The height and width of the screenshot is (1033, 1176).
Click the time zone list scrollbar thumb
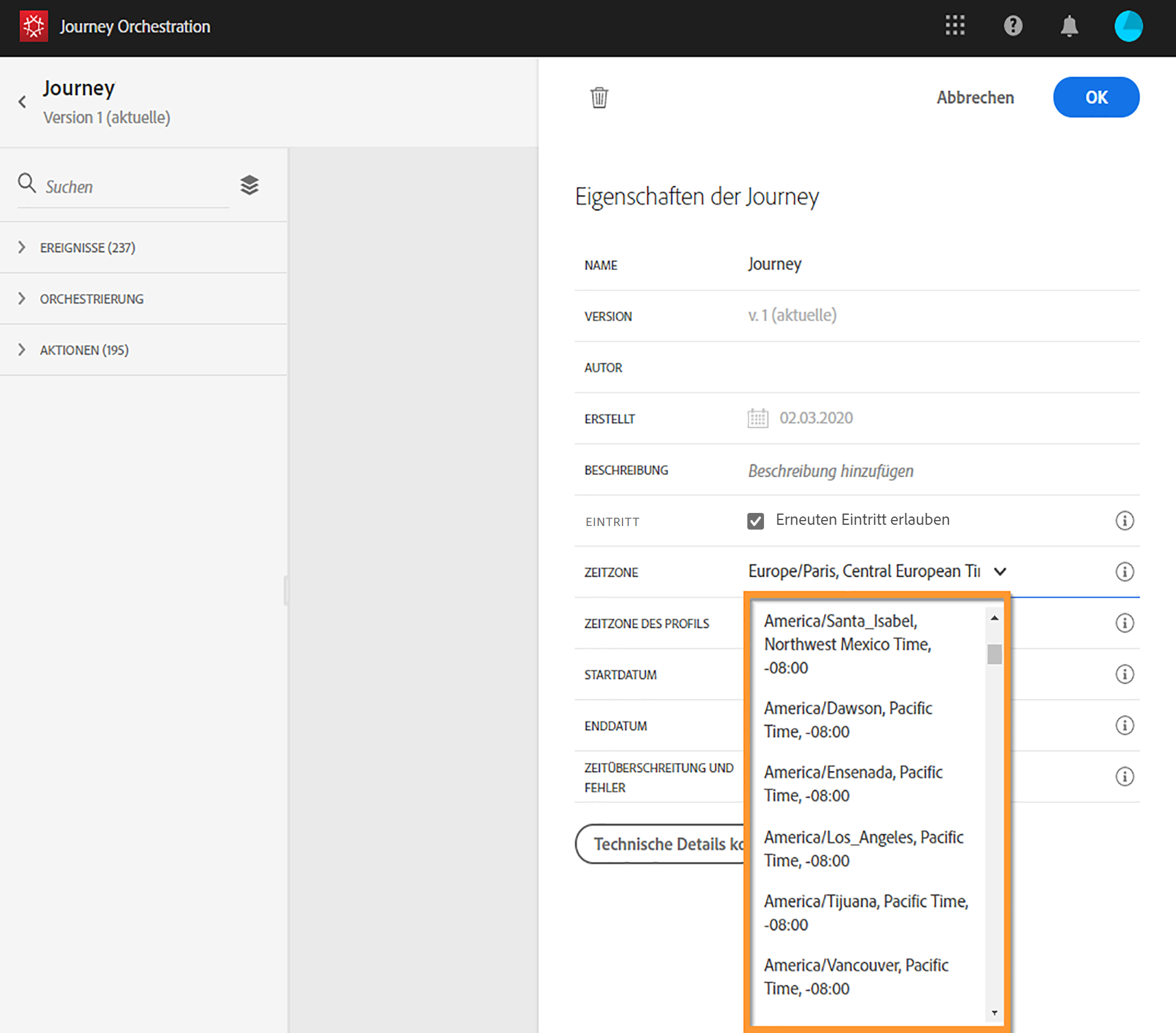tap(994, 654)
